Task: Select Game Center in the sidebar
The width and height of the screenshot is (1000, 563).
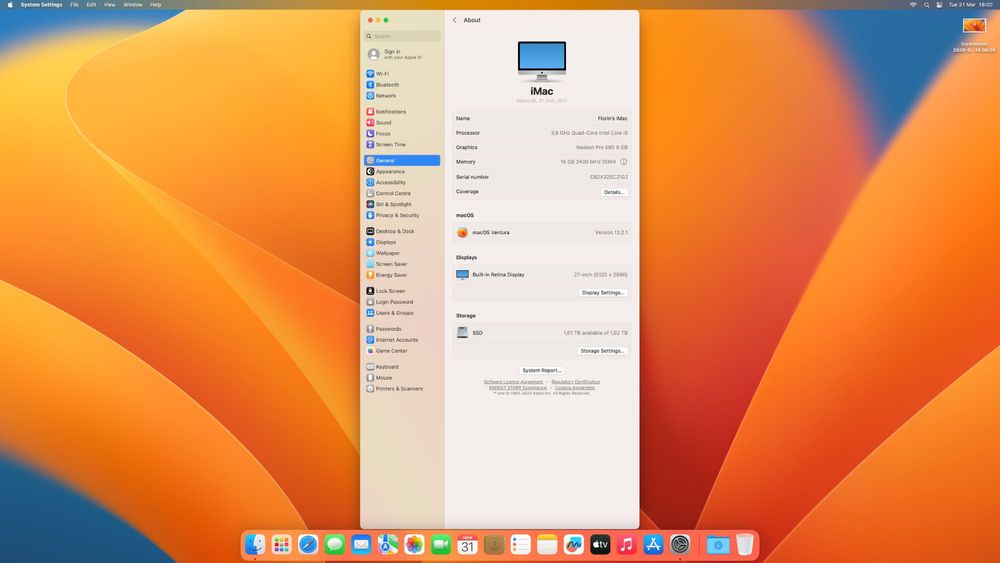Action: point(402,351)
